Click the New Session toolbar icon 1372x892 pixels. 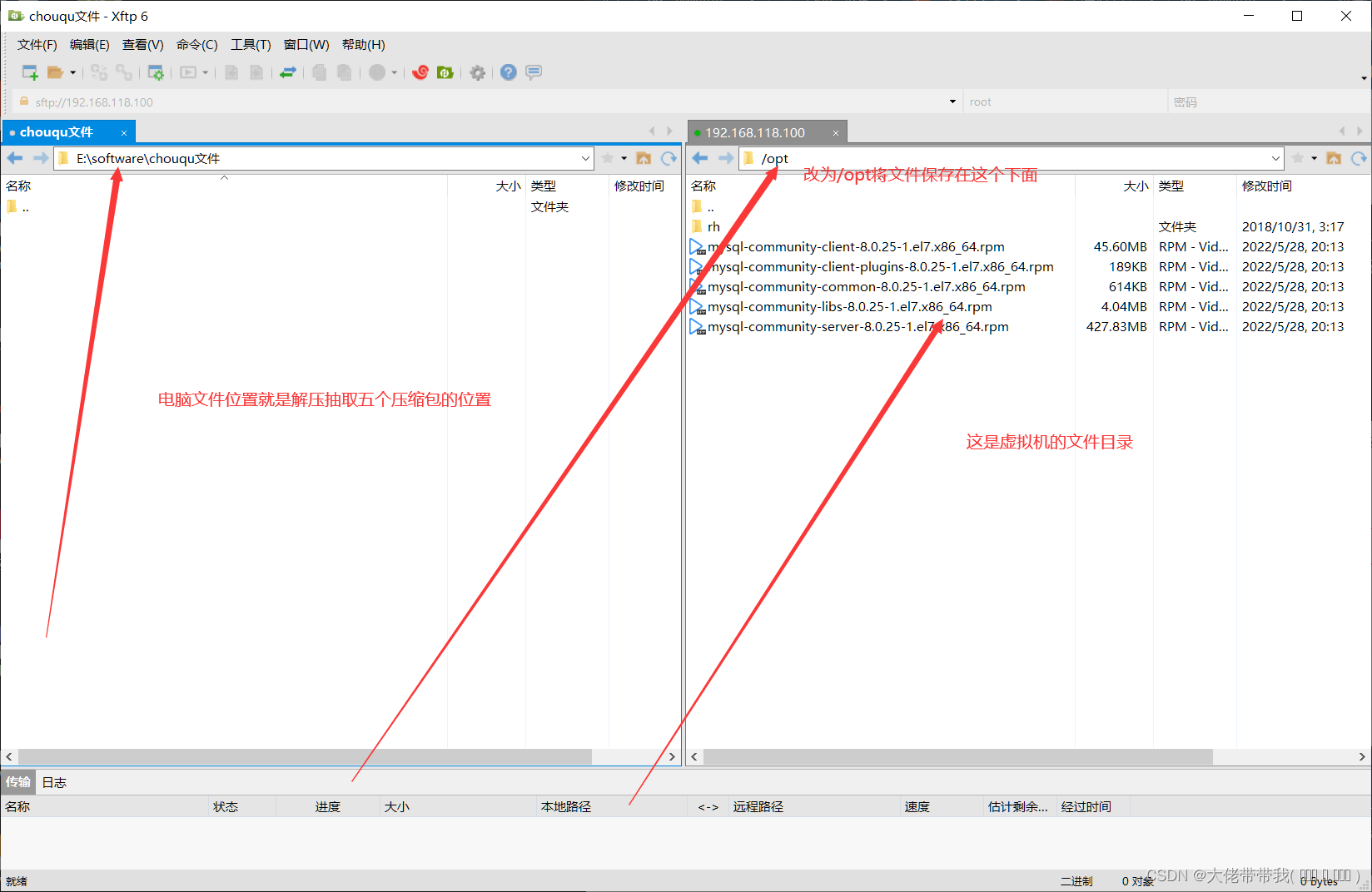click(x=30, y=72)
